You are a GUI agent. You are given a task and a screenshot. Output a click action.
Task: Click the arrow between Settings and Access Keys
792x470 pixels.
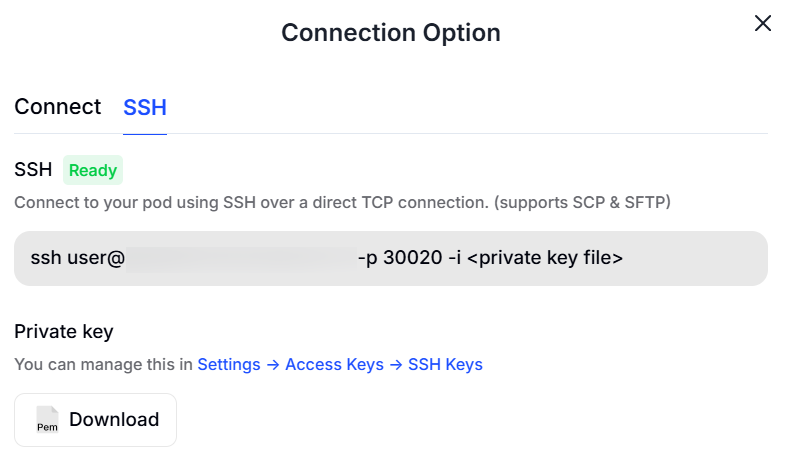click(273, 365)
